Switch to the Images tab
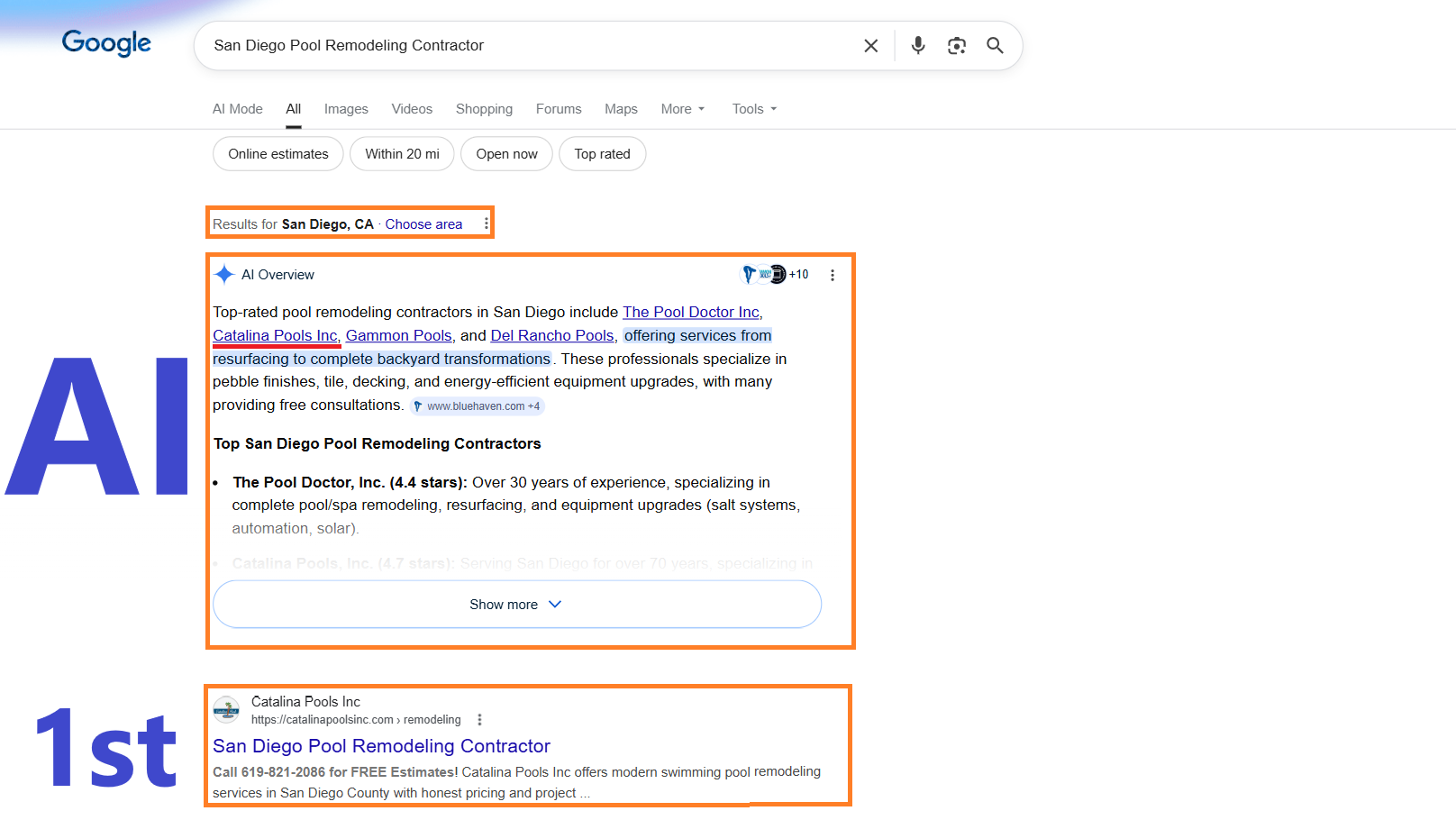The width and height of the screenshot is (1456, 820). pos(346,109)
